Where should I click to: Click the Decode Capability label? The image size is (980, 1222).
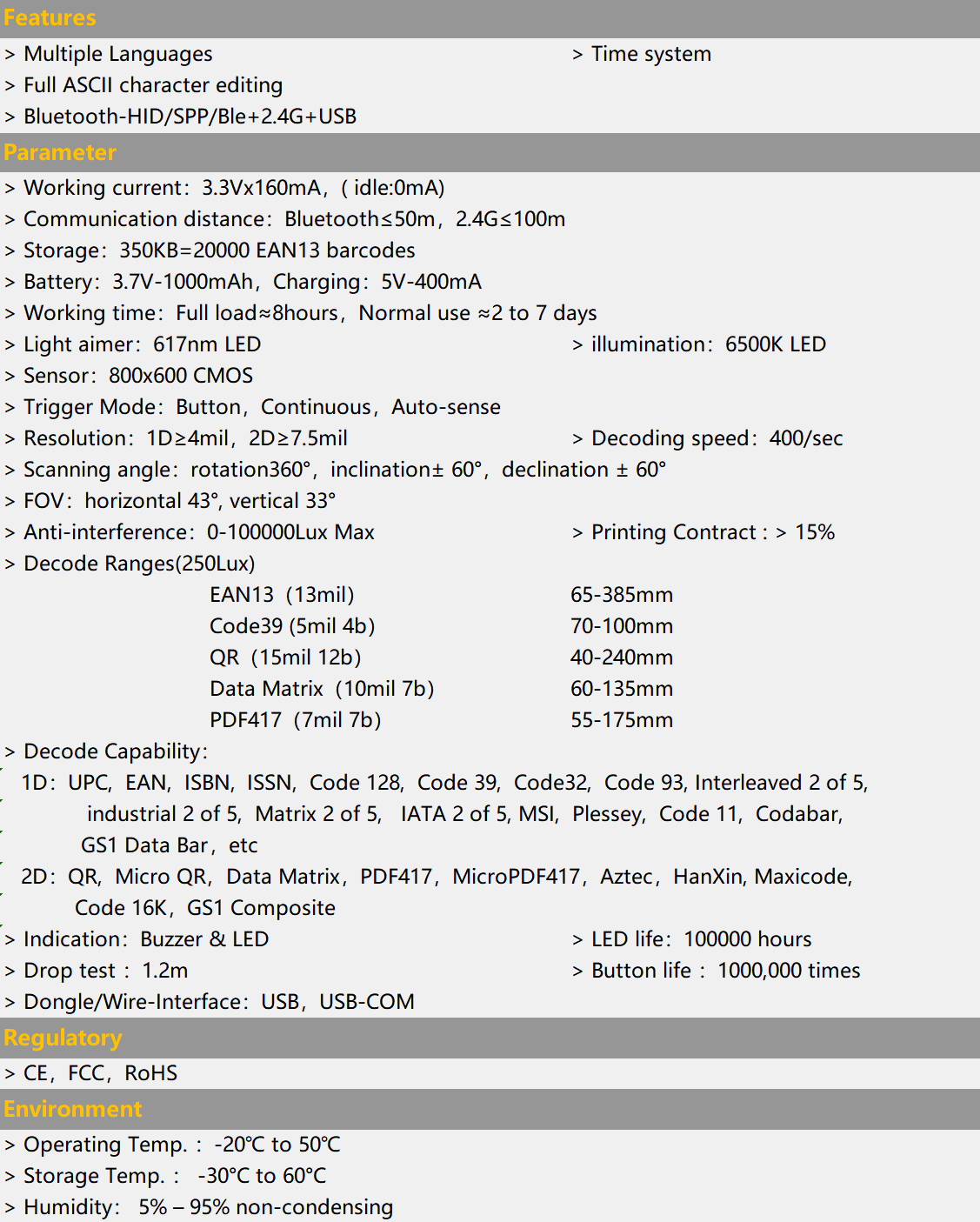pyautogui.click(x=107, y=751)
